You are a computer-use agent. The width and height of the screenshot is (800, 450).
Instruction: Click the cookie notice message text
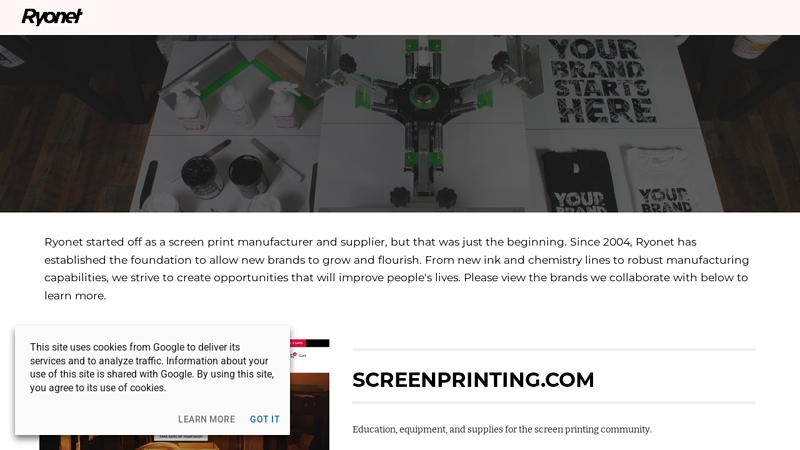pyautogui.click(x=152, y=367)
